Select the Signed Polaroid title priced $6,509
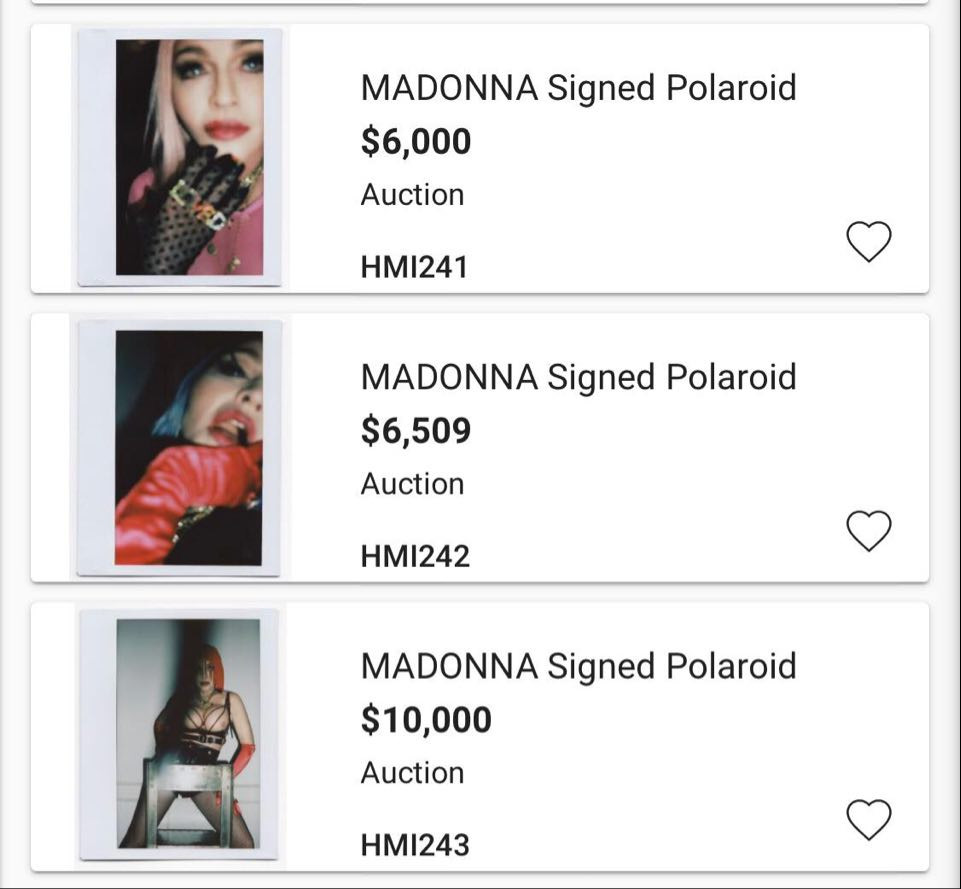Image resolution: width=961 pixels, height=889 pixels. (578, 377)
